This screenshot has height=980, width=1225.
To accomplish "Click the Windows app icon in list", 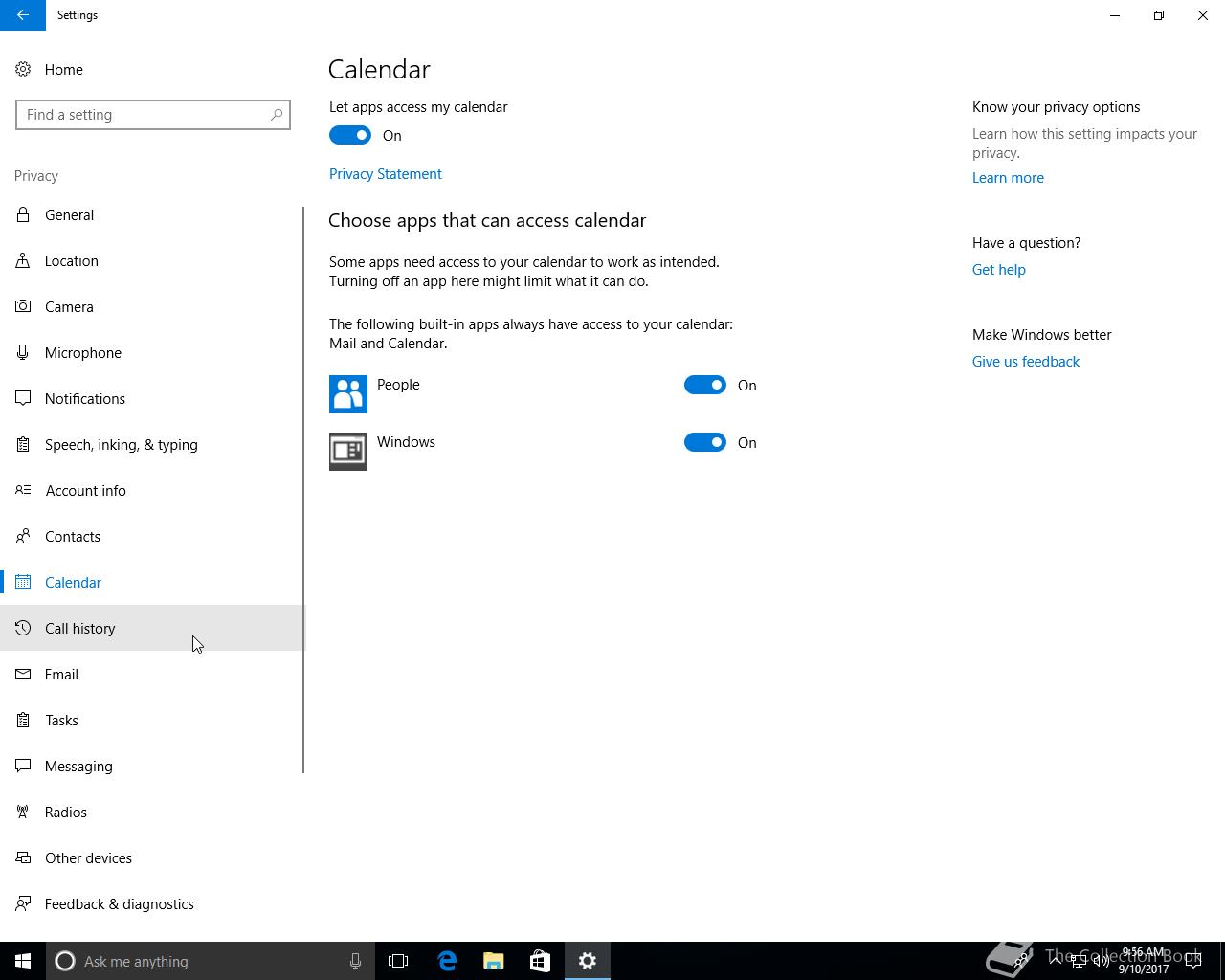I will (348, 452).
